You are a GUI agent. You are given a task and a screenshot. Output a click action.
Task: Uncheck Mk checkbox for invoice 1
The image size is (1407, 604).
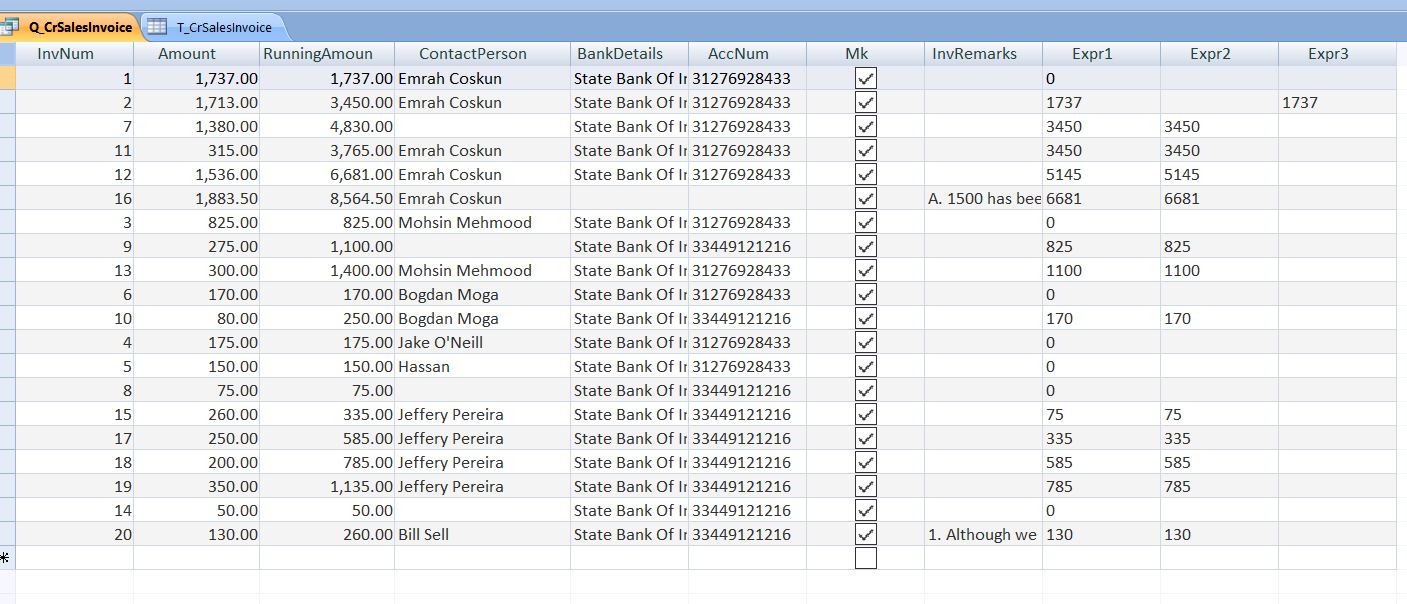coord(866,78)
